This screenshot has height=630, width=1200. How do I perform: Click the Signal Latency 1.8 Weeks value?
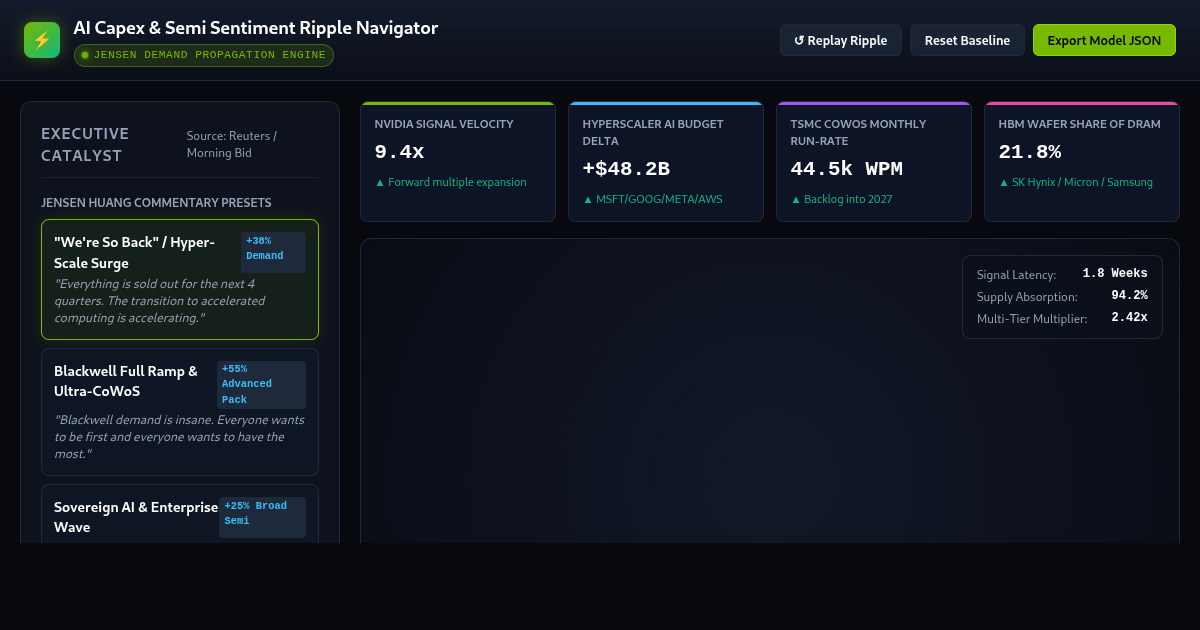(x=1115, y=273)
